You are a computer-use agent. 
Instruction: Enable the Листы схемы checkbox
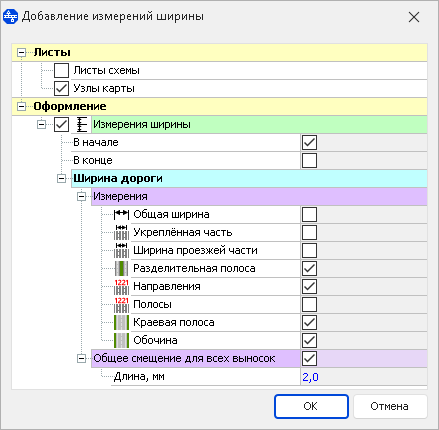pyautogui.click(x=61, y=70)
